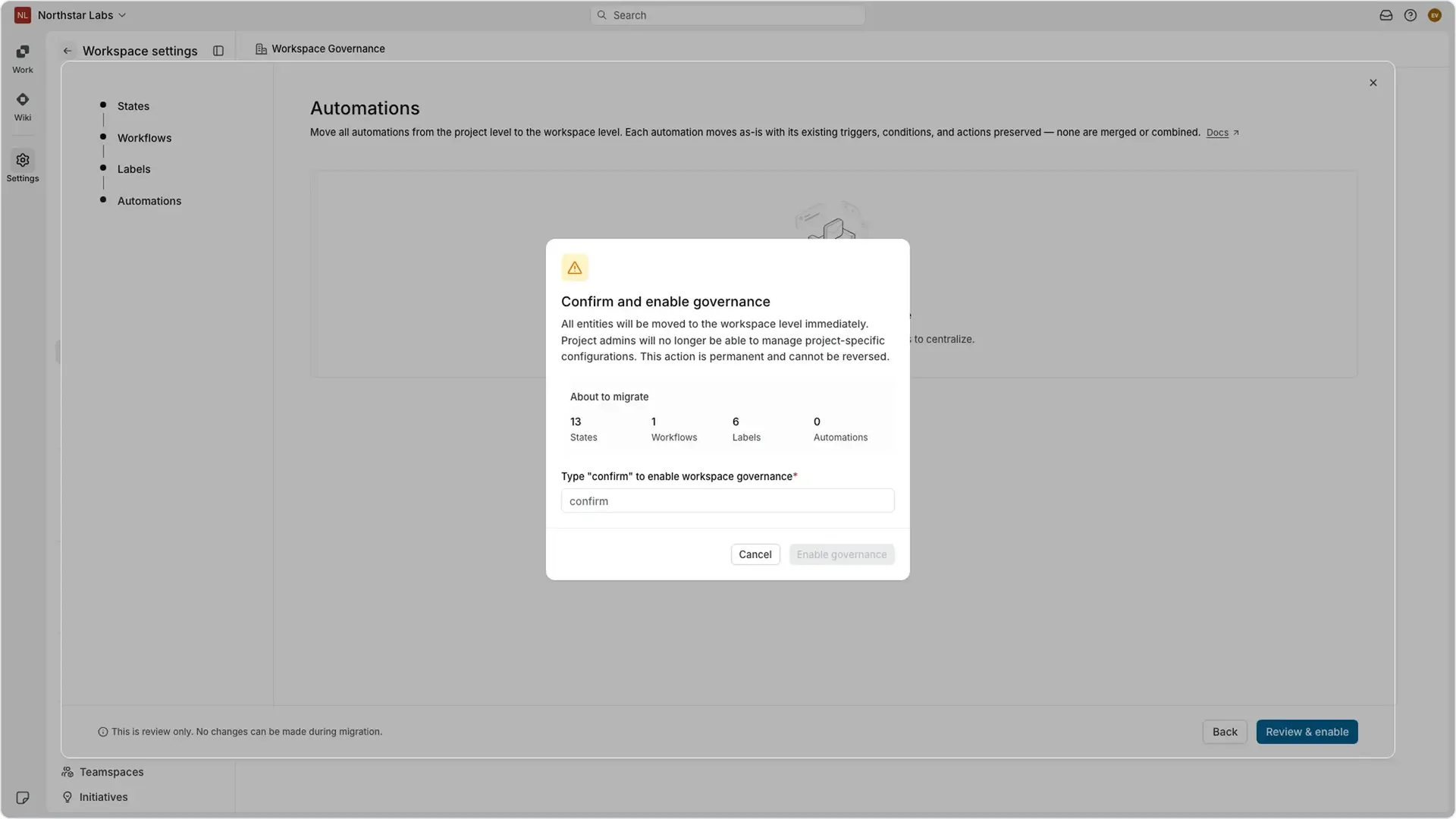The height and width of the screenshot is (819, 1456).
Task: Go back using Workspace settings arrow
Action: point(67,51)
